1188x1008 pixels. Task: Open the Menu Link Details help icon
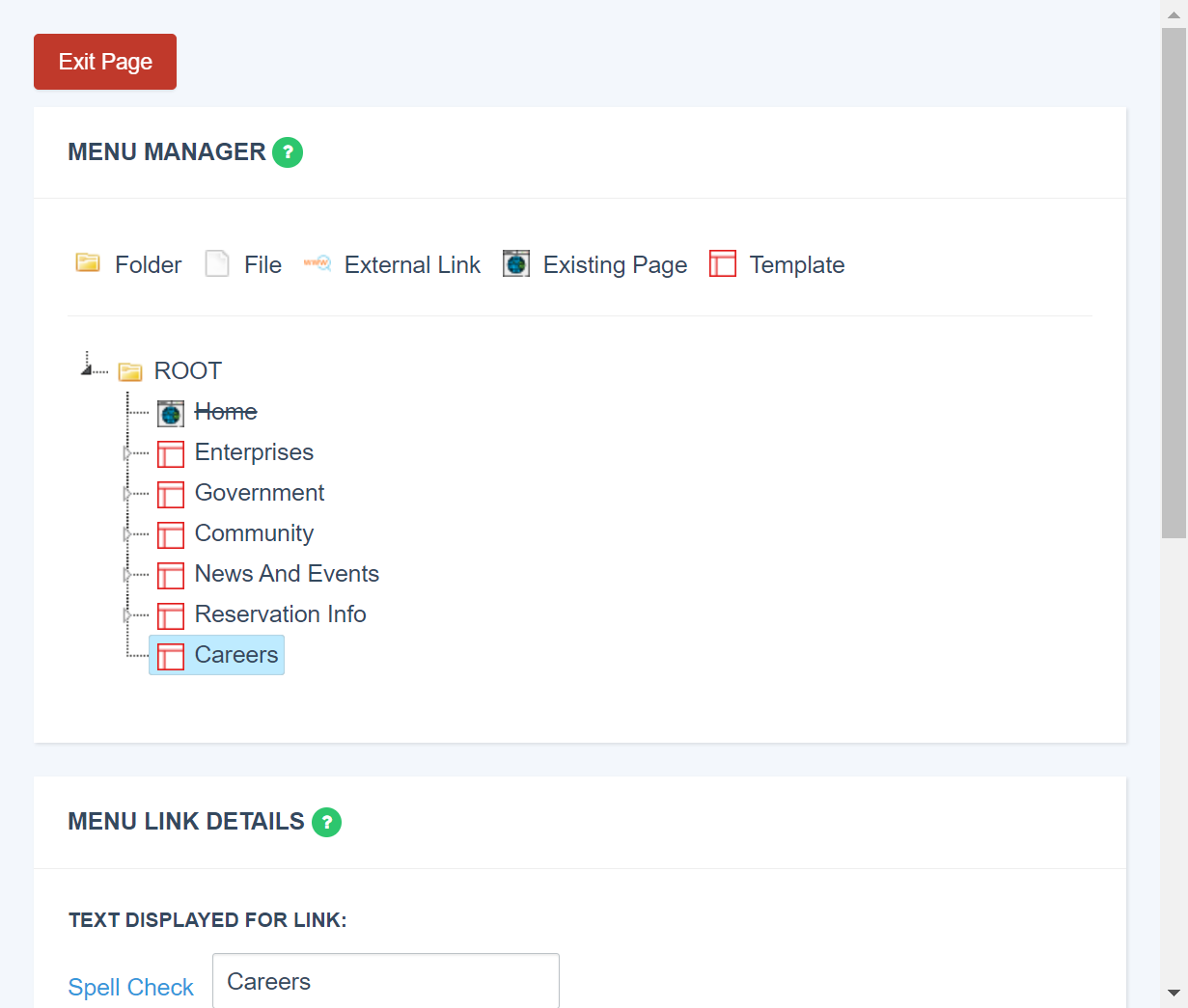pos(327,822)
